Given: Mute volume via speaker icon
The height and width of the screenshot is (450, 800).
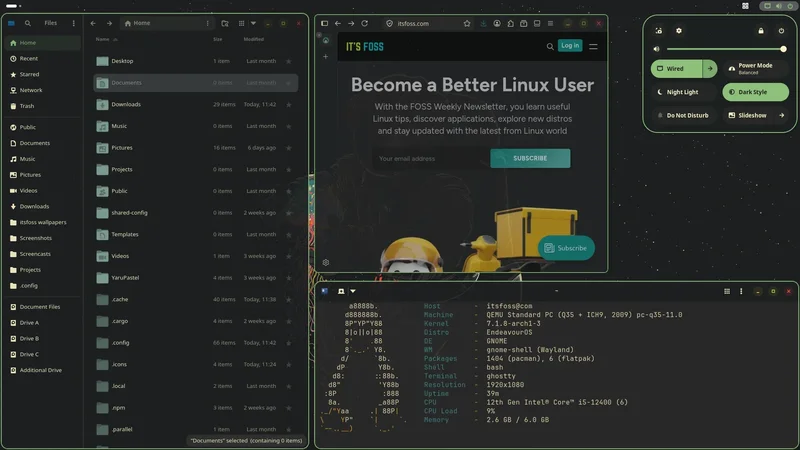Looking at the screenshot, I should click(657, 49).
